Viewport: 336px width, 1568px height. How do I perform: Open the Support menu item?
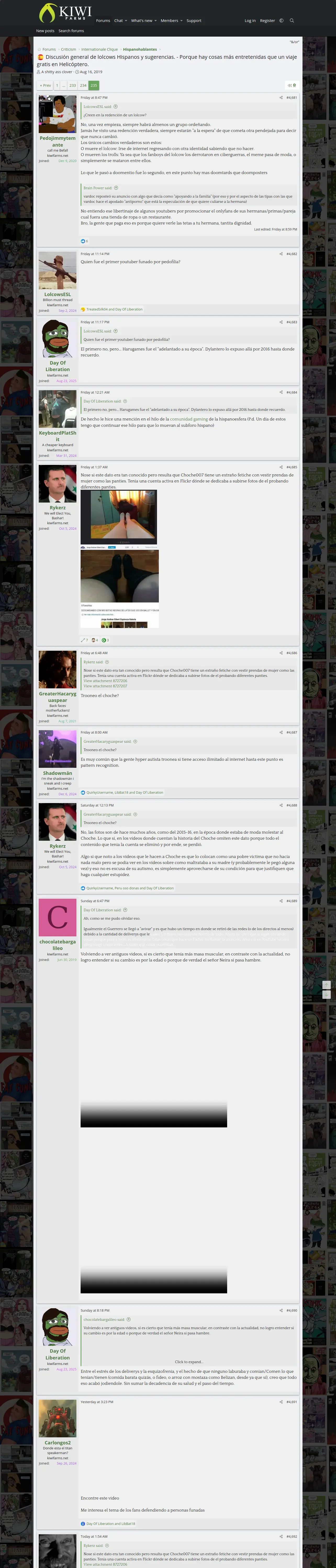[x=194, y=21]
